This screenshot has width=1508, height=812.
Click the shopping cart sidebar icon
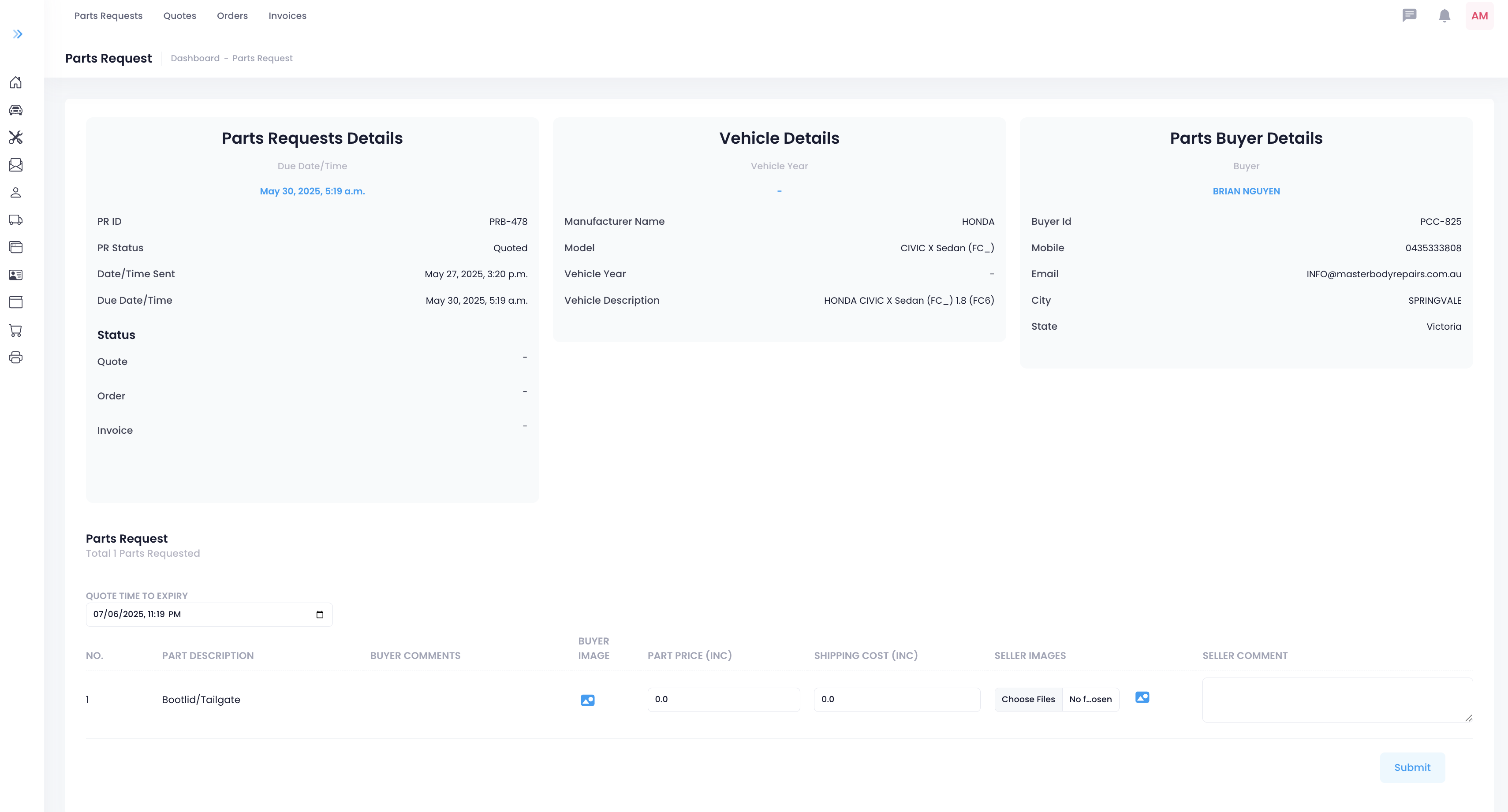tap(16, 330)
